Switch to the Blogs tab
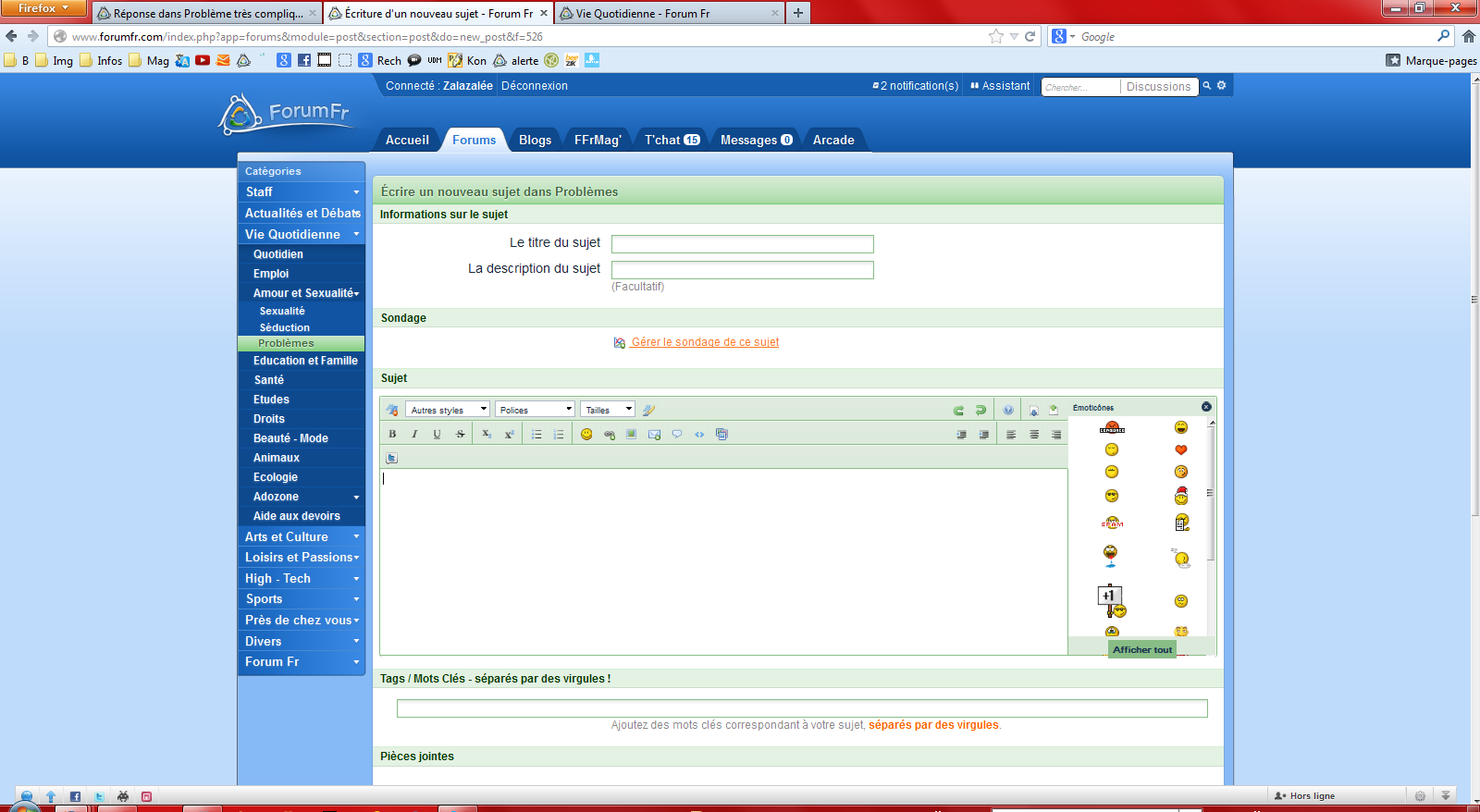 tap(535, 140)
